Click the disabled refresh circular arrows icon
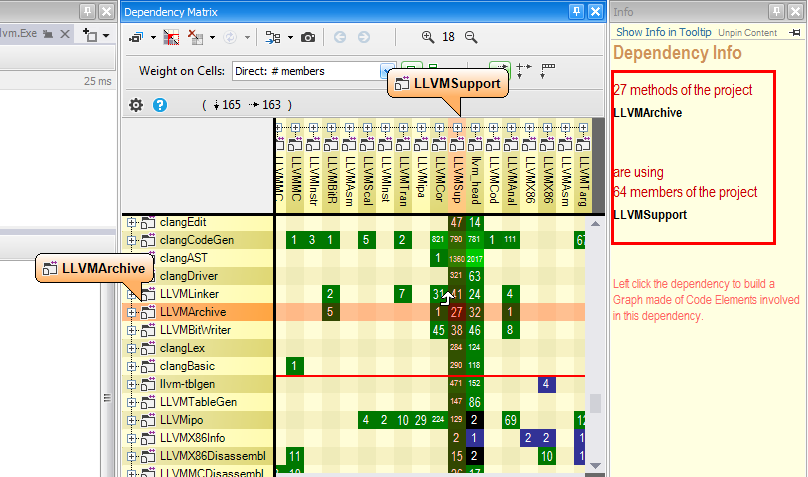This screenshot has width=808, height=477. (230, 37)
